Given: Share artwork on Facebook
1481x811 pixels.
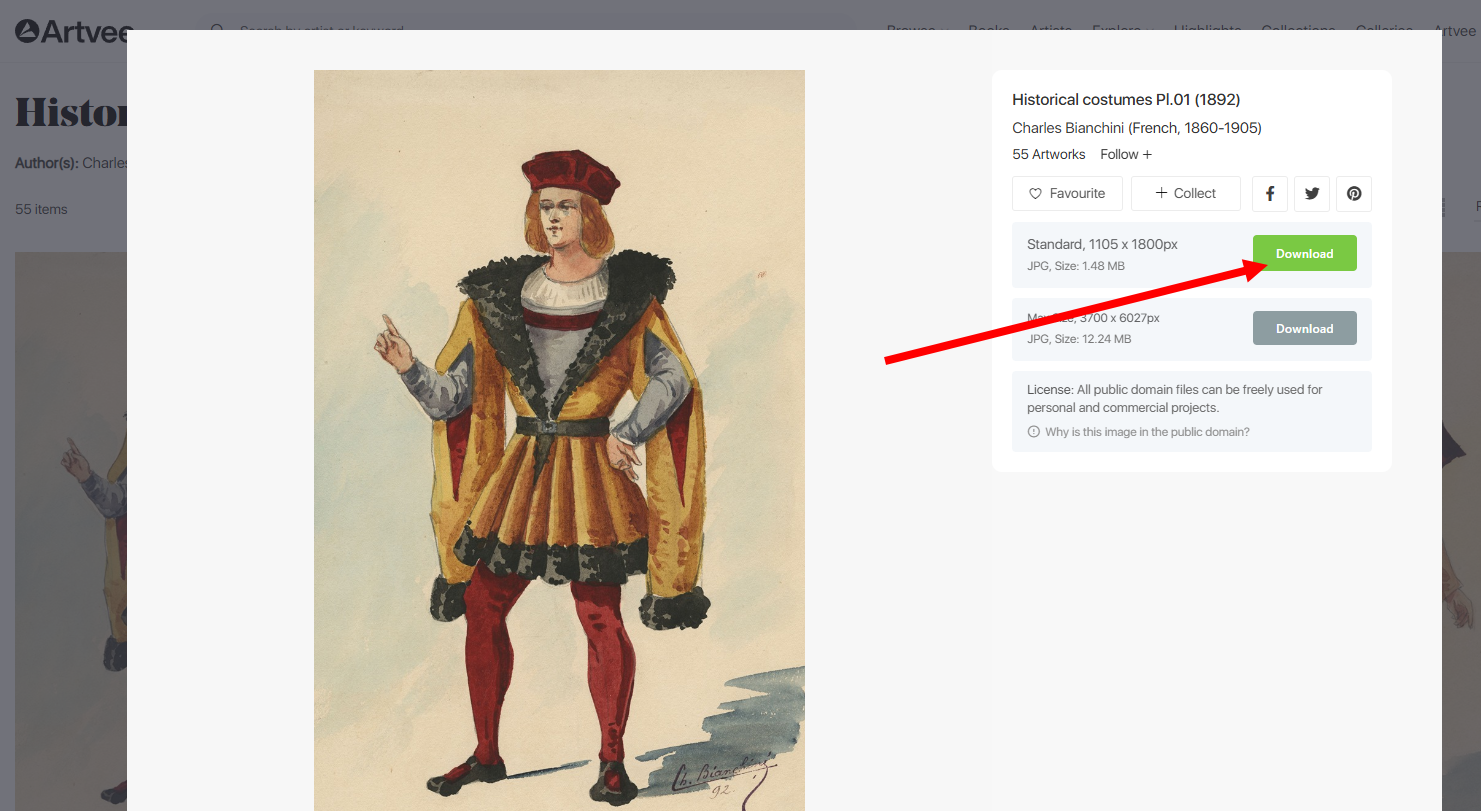Looking at the screenshot, I should (1270, 194).
